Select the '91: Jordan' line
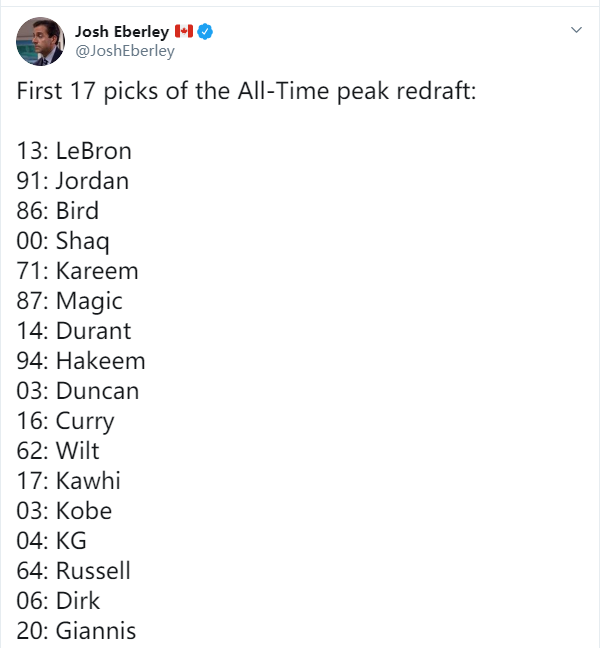 tap(73, 181)
